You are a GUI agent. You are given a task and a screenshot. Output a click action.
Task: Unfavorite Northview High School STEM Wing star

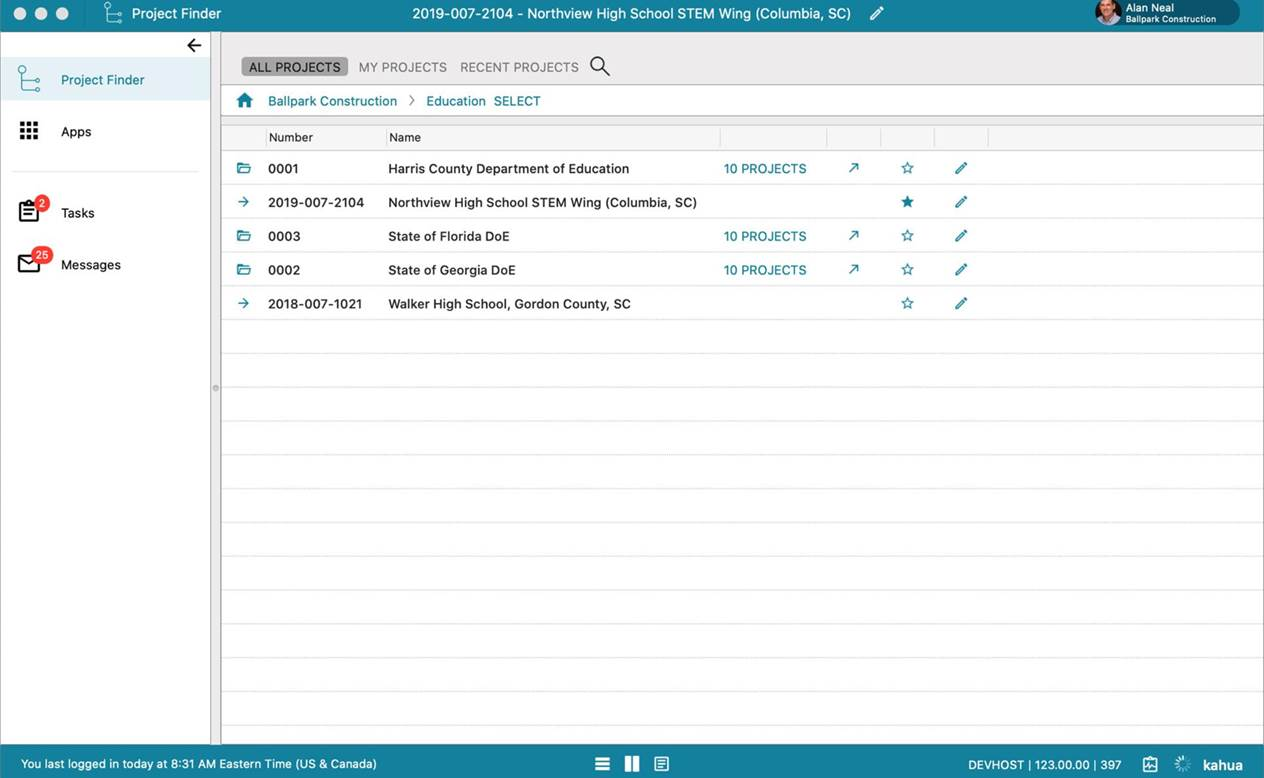907,202
